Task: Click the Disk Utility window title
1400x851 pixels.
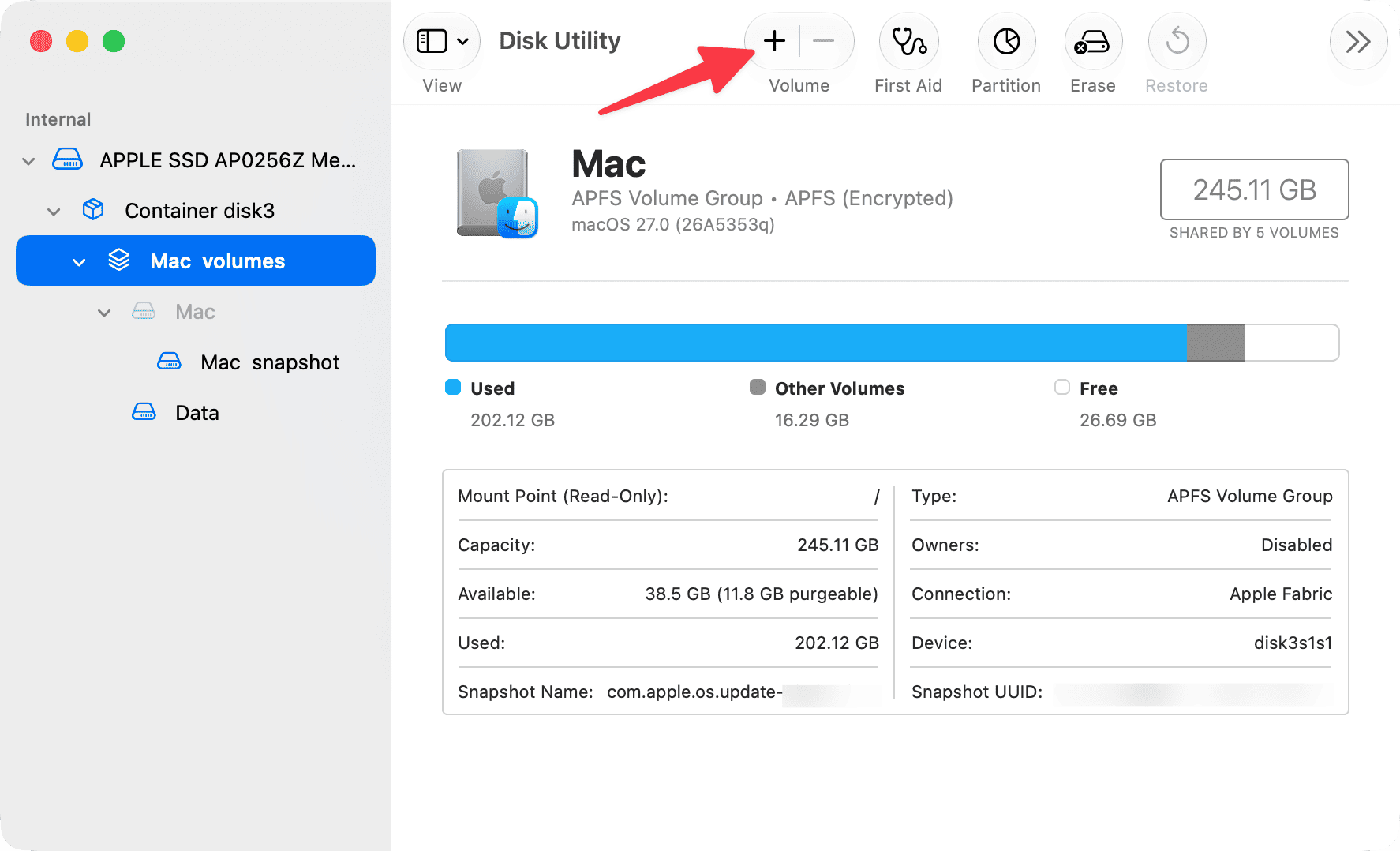Action: (x=560, y=40)
